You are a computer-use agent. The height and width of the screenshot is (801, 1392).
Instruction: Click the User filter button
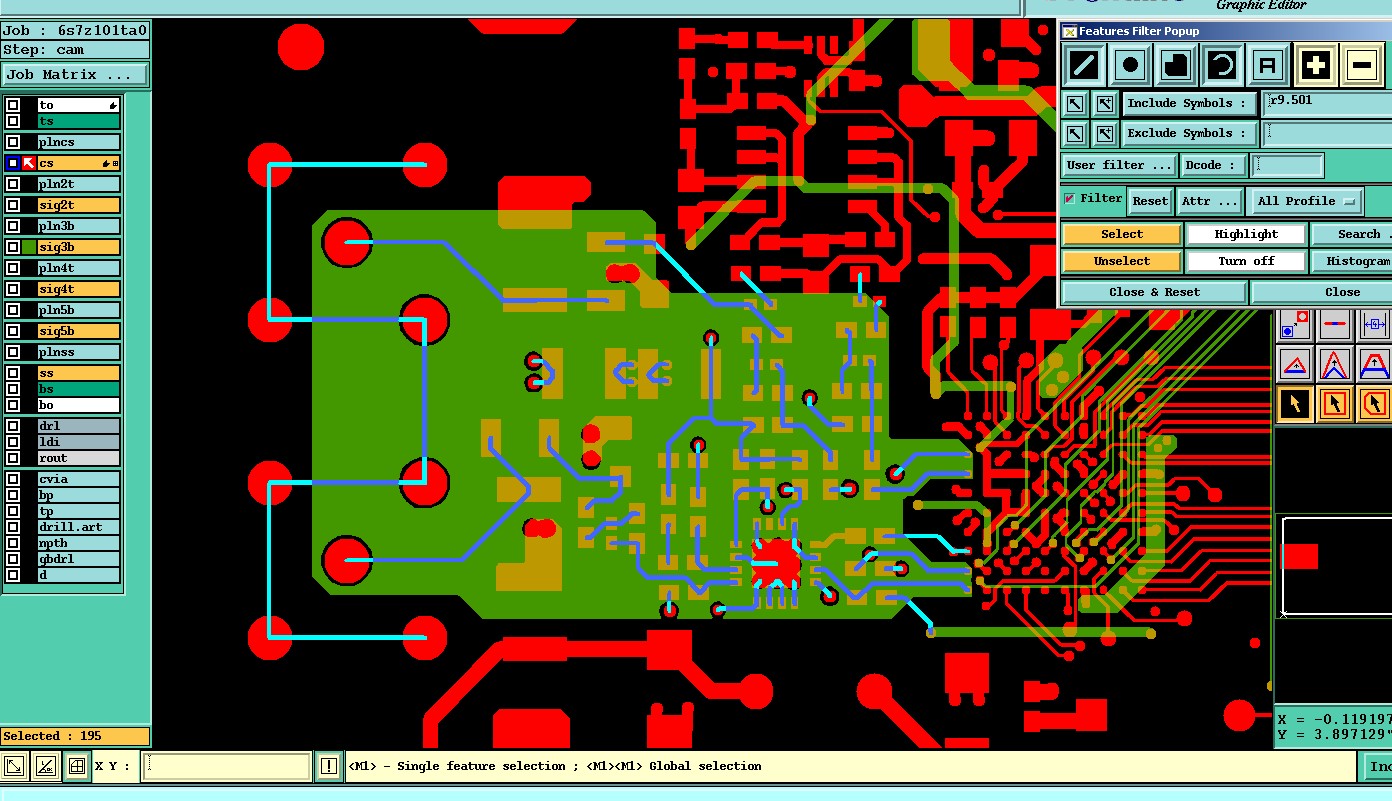pyautogui.click(x=1118, y=165)
